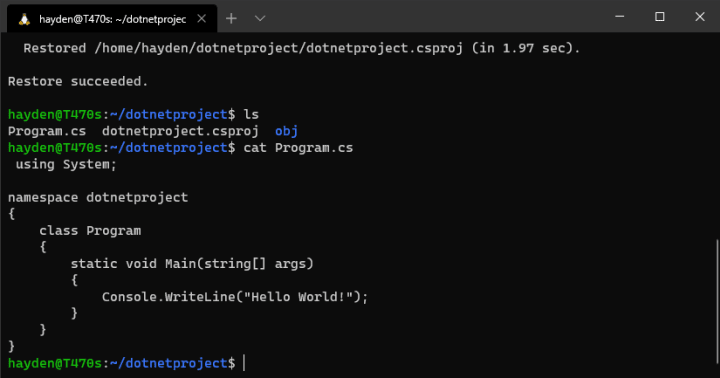Click the class Program line
Viewport: 720px width, 378px height.
coord(90,231)
